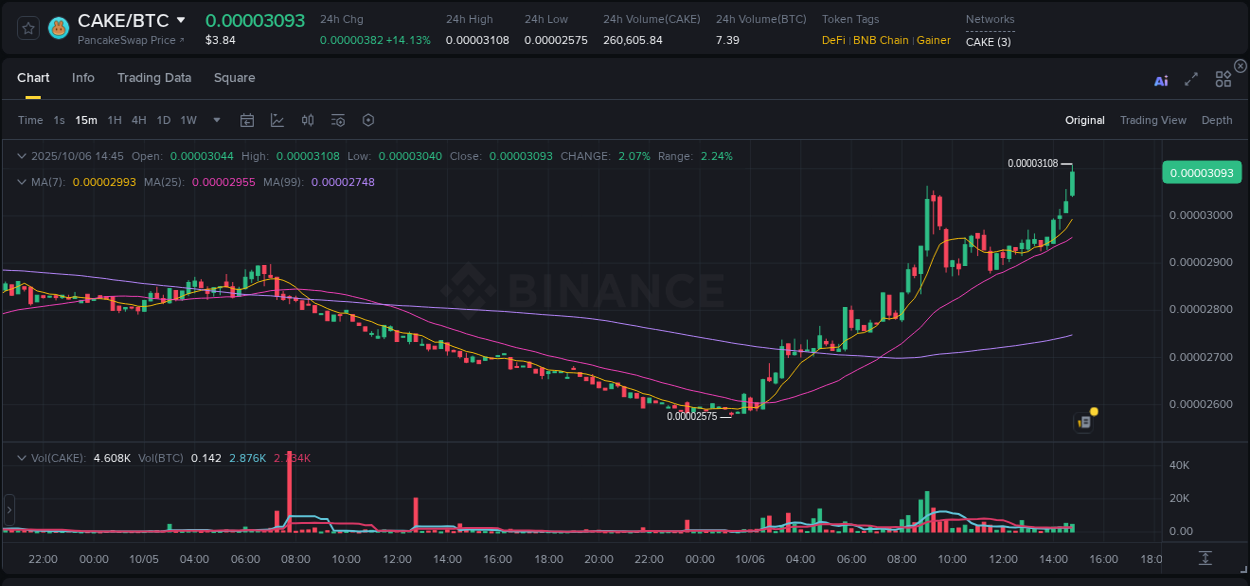This screenshot has height=586, width=1250.
Task: Open the widgets layout grid icon
Action: (1223, 79)
